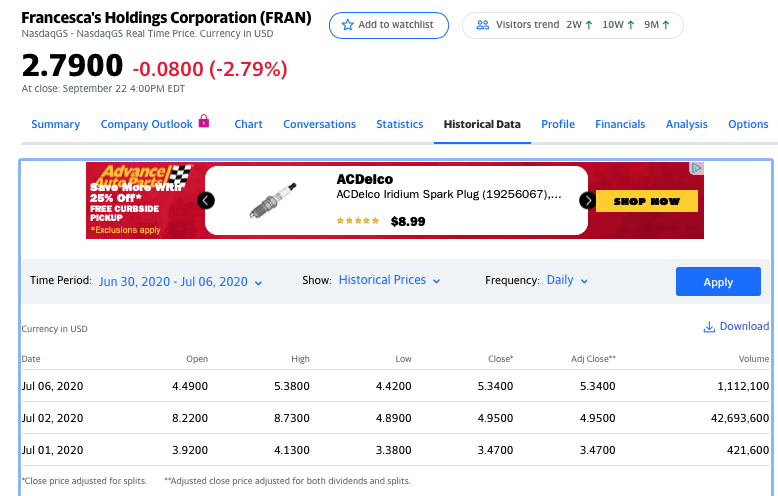Open the Options tab
The height and width of the screenshot is (496, 778).
[748, 124]
